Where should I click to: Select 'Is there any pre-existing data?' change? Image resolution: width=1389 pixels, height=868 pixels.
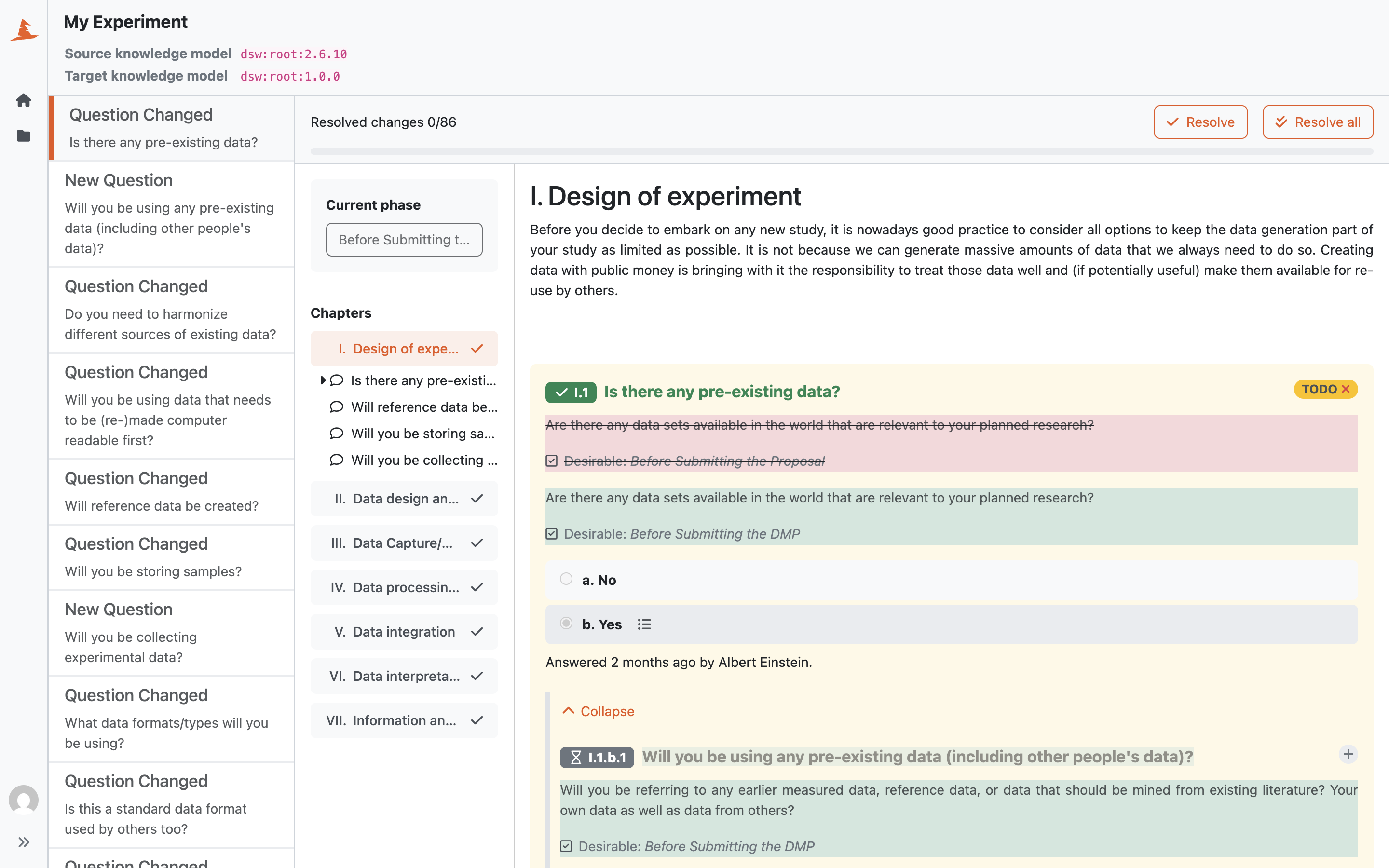172,128
